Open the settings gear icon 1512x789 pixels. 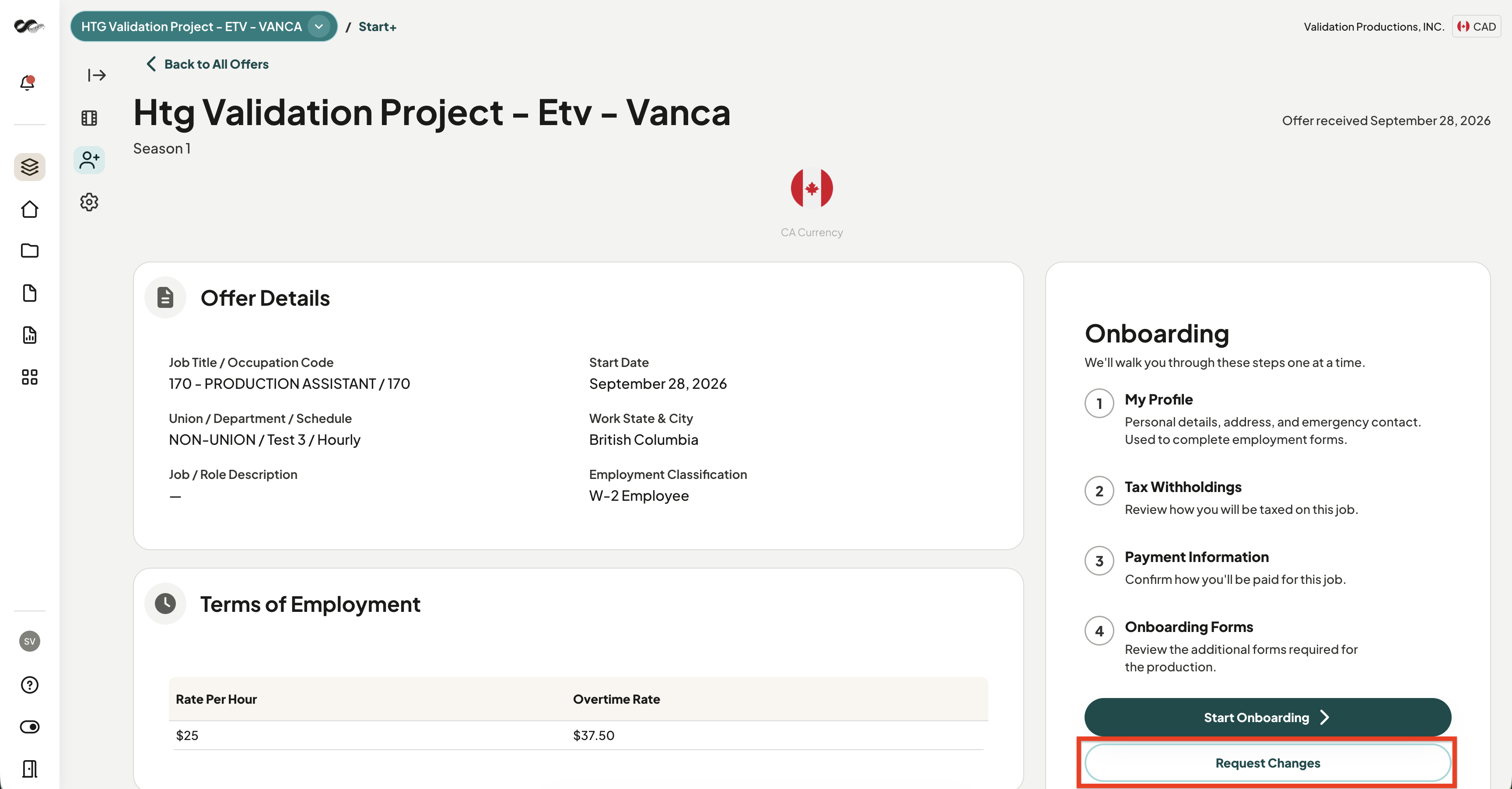[89, 202]
